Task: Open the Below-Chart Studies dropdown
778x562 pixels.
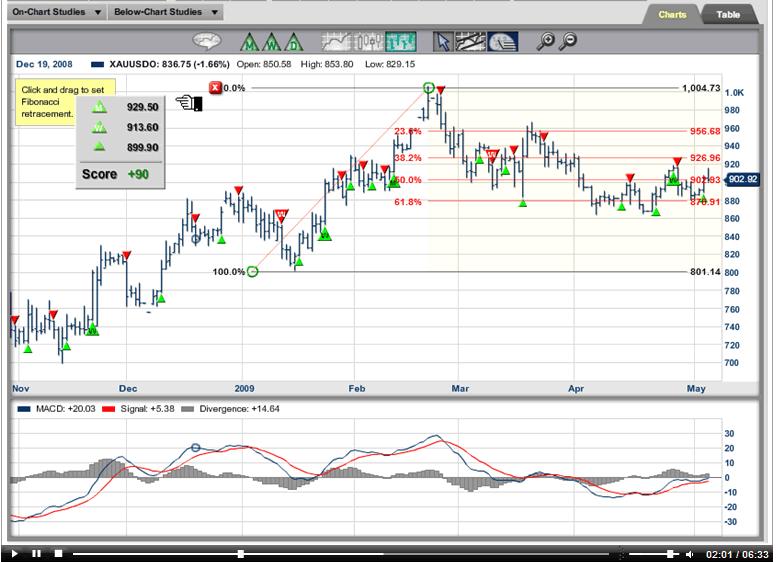Action: point(166,12)
